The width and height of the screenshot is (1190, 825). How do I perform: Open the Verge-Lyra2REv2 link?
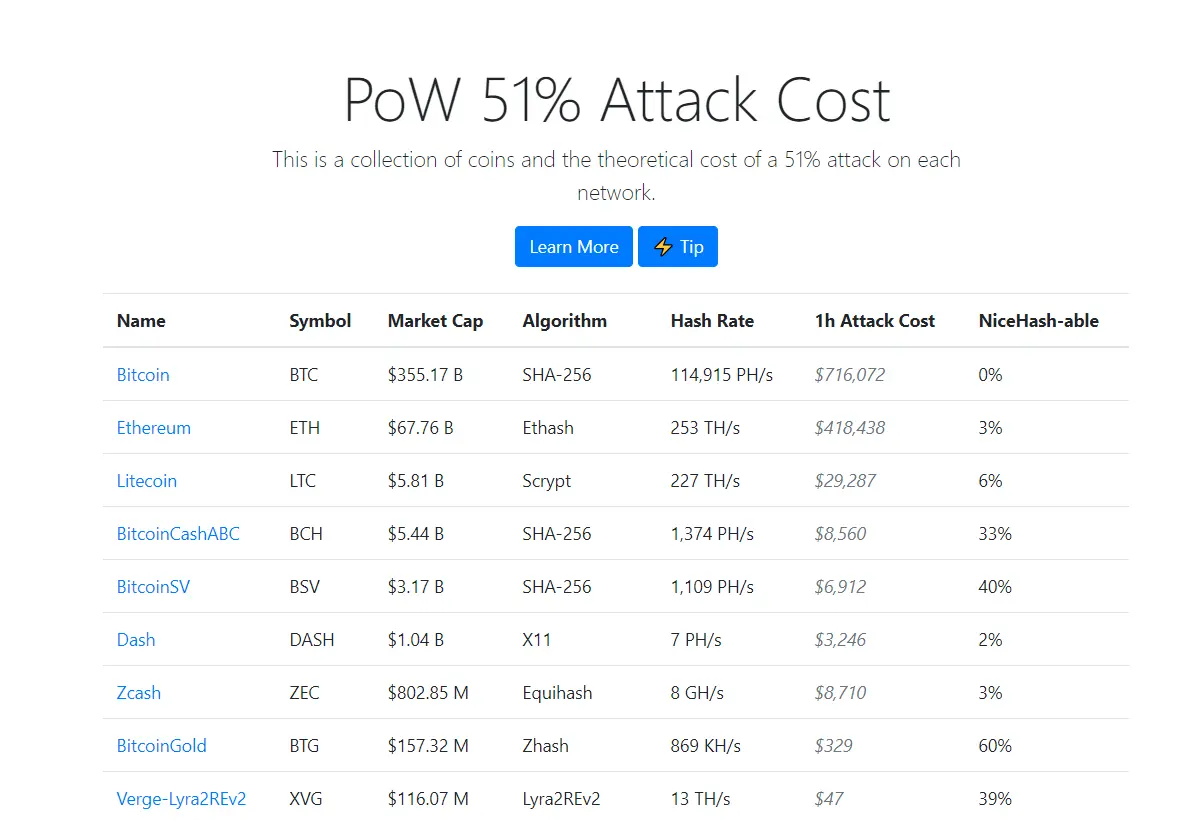[181, 799]
